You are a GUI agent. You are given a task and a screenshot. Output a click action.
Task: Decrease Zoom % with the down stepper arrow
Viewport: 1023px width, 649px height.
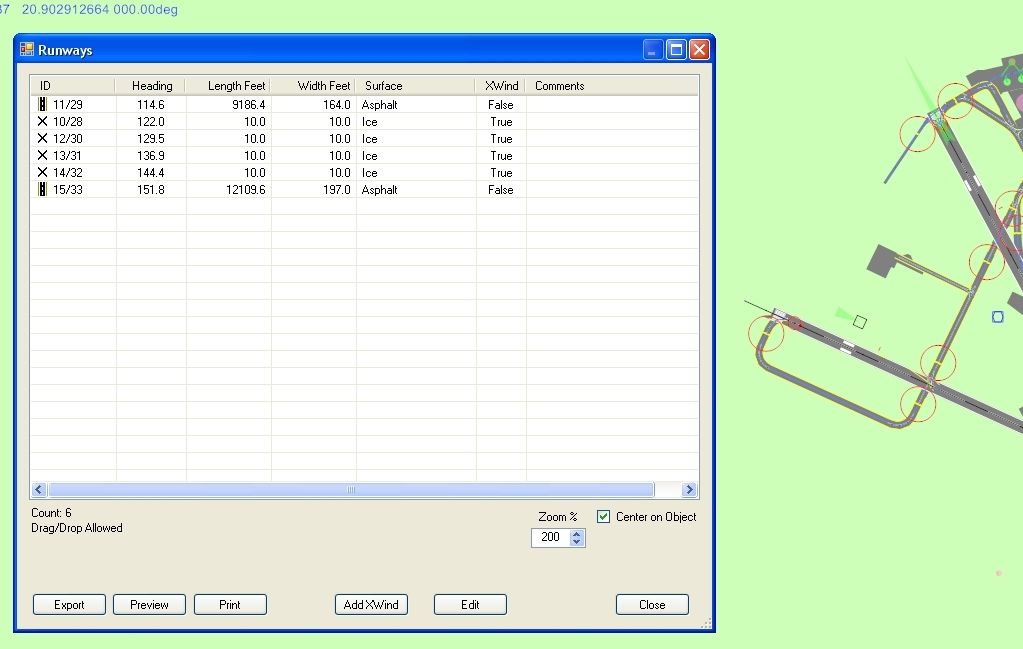pos(576,541)
